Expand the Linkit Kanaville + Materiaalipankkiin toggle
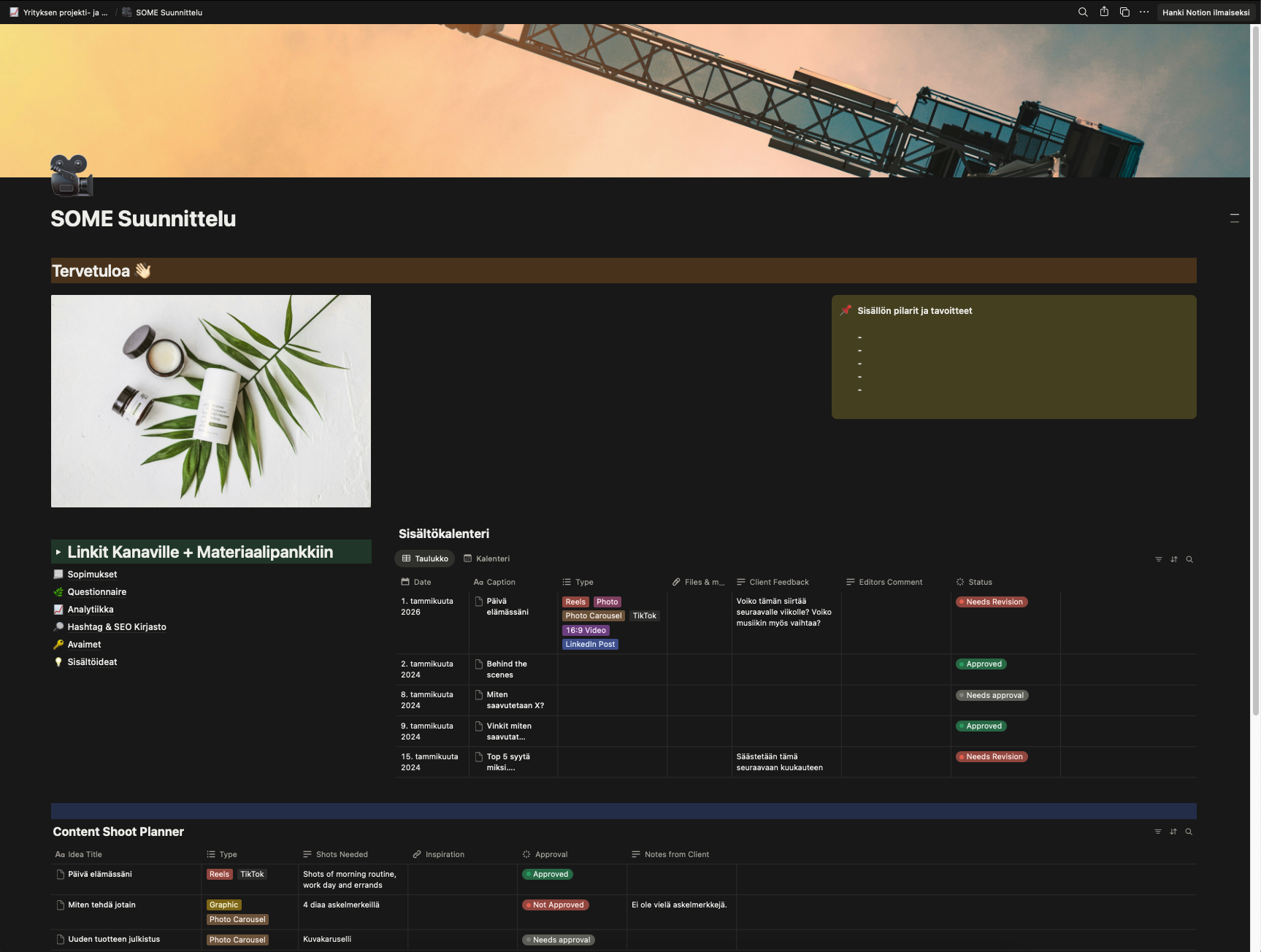The width and height of the screenshot is (1261, 952). (58, 553)
